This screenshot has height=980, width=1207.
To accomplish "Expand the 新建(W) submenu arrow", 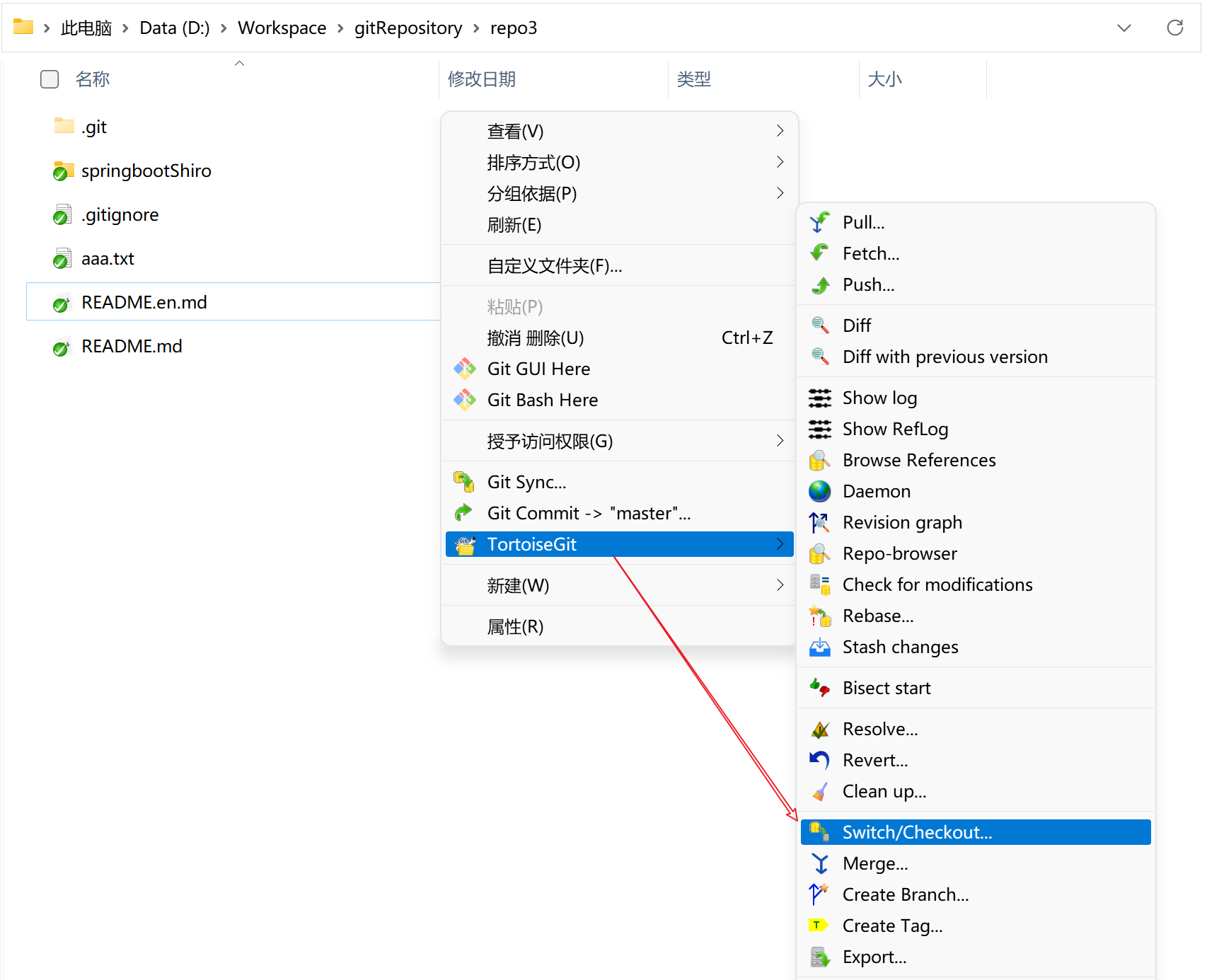I will [x=780, y=585].
